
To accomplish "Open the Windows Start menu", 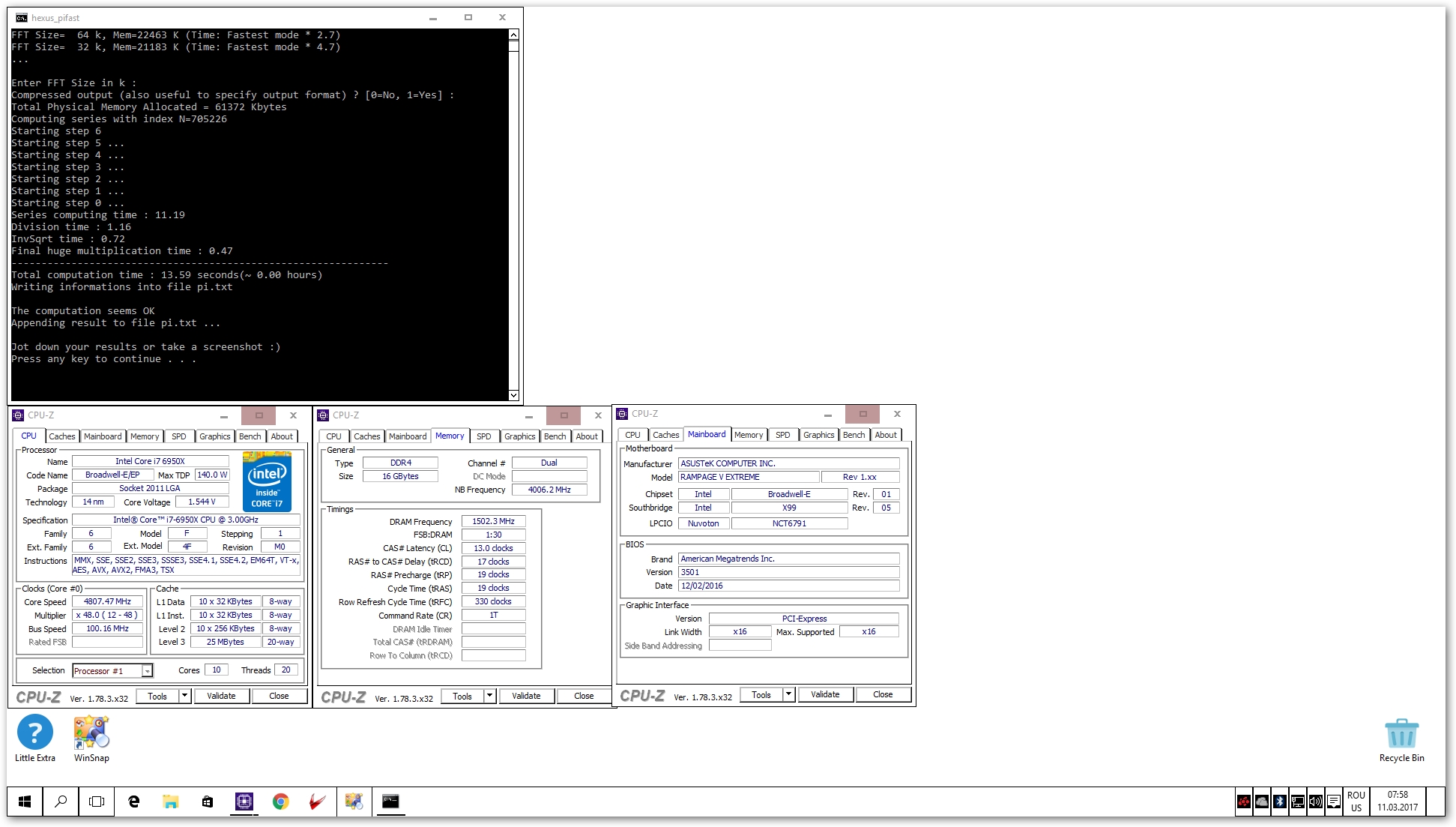I will coord(25,802).
